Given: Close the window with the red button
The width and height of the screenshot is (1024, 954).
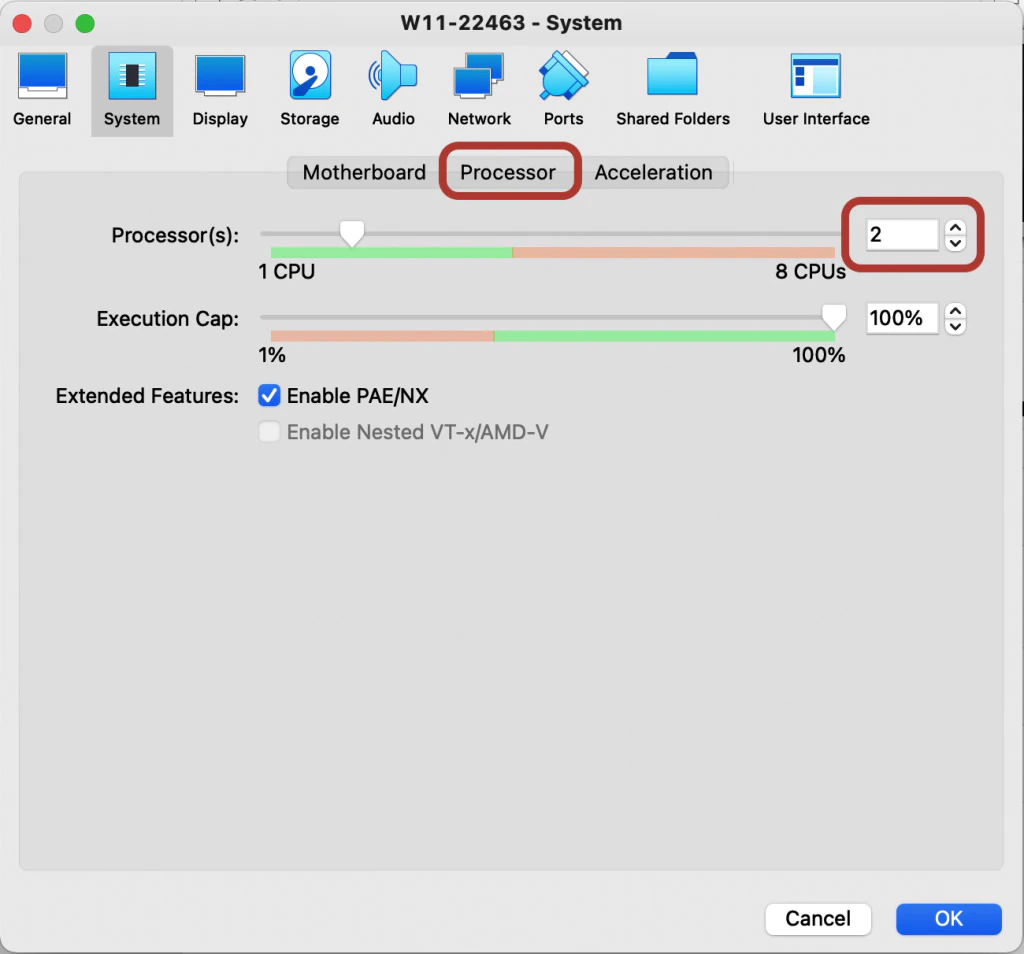Looking at the screenshot, I should tap(22, 24).
